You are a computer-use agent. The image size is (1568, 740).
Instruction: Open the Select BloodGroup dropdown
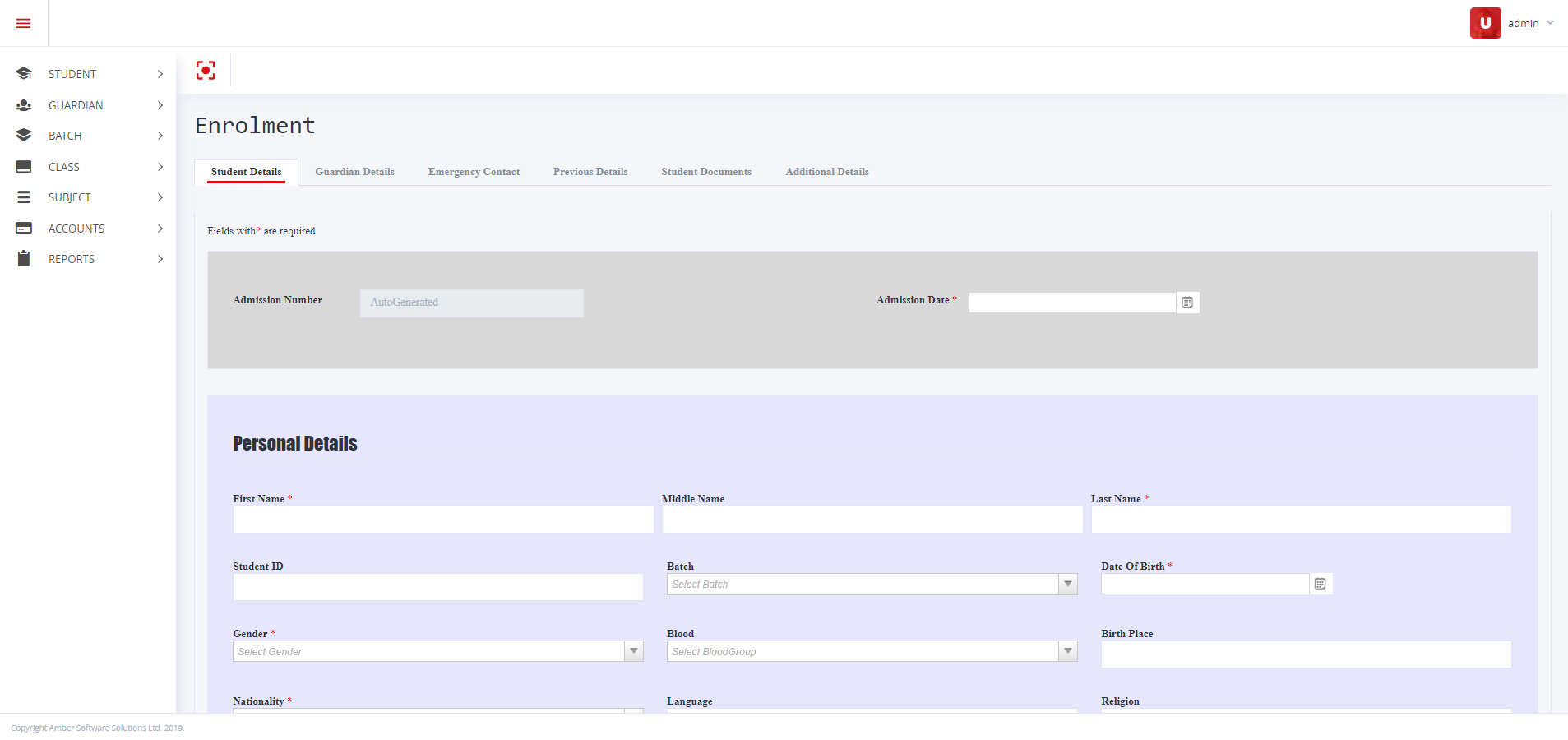coord(1066,650)
